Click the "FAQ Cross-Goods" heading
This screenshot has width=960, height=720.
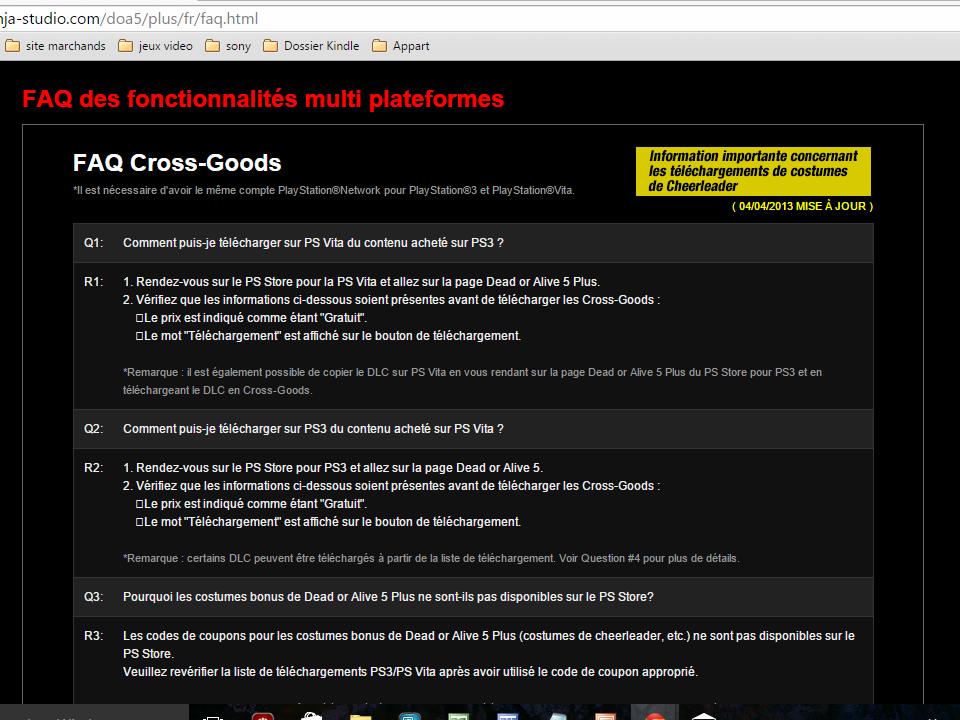(x=177, y=163)
